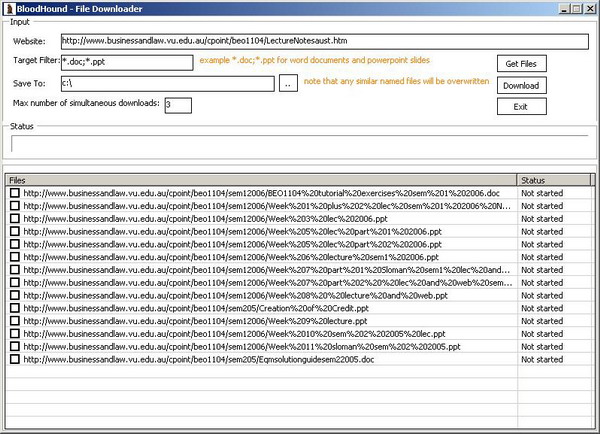Viewport: 600px width, 434px height.
Task: Click the BloodHound app icon in title bar
Action: [9, 9]
